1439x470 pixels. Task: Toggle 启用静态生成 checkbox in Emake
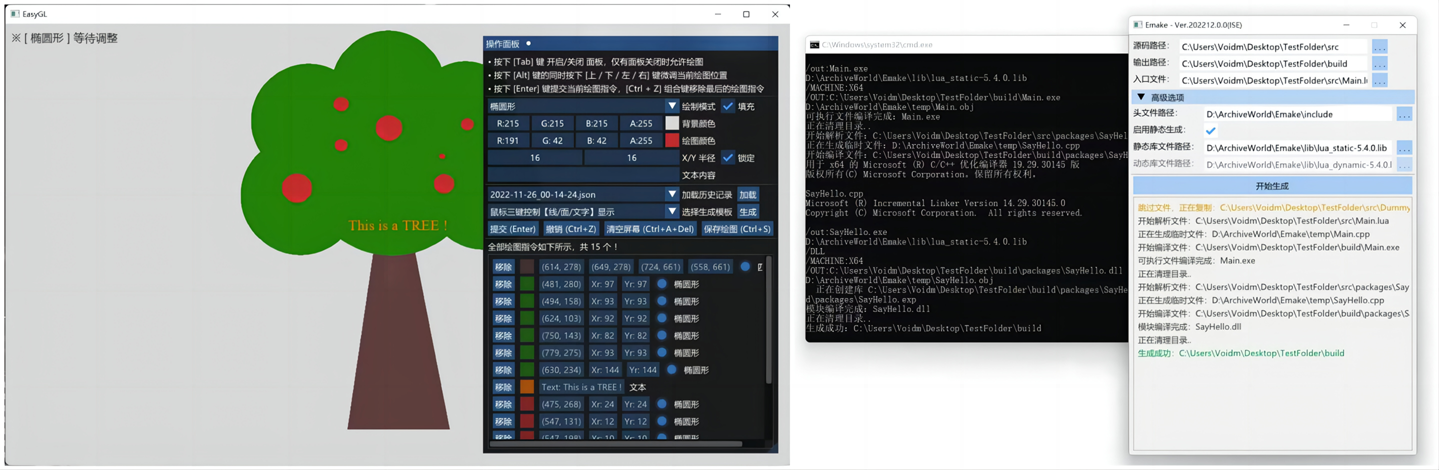click(x=1211, y=130)
